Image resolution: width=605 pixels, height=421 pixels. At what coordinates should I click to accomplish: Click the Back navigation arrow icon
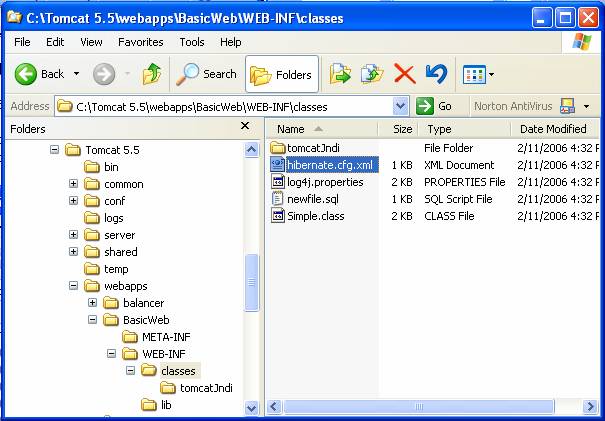coord(27,74)
